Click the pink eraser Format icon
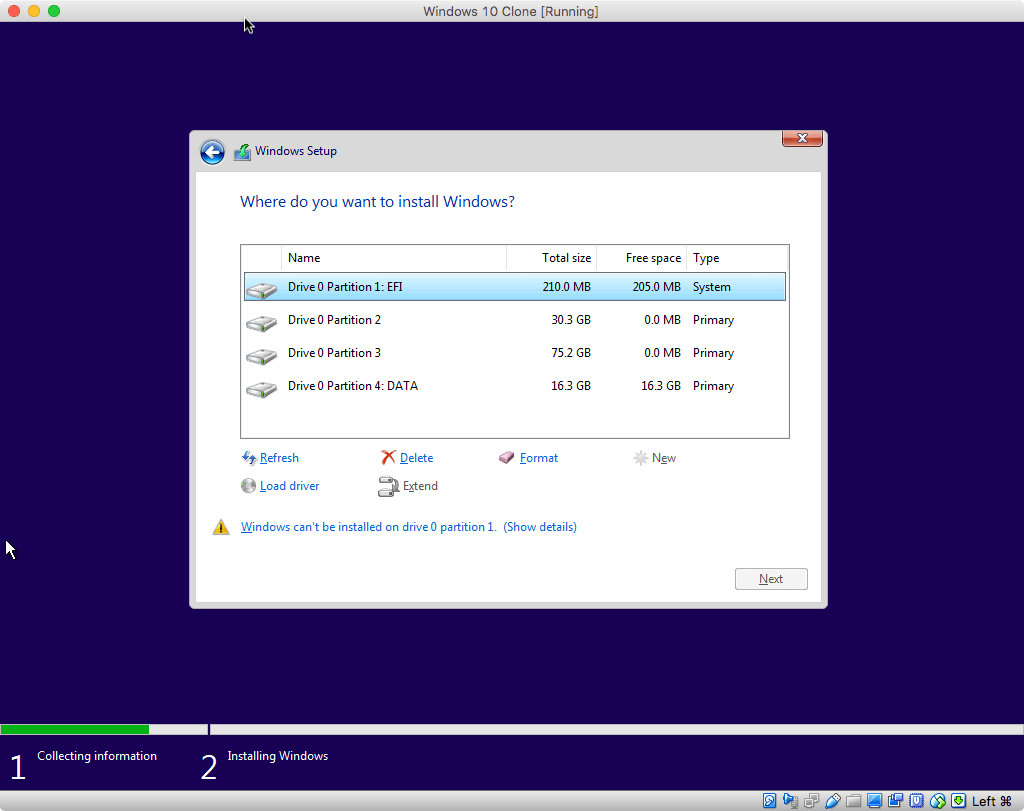This screenshot has width=1024, height=811. point(507,458)
